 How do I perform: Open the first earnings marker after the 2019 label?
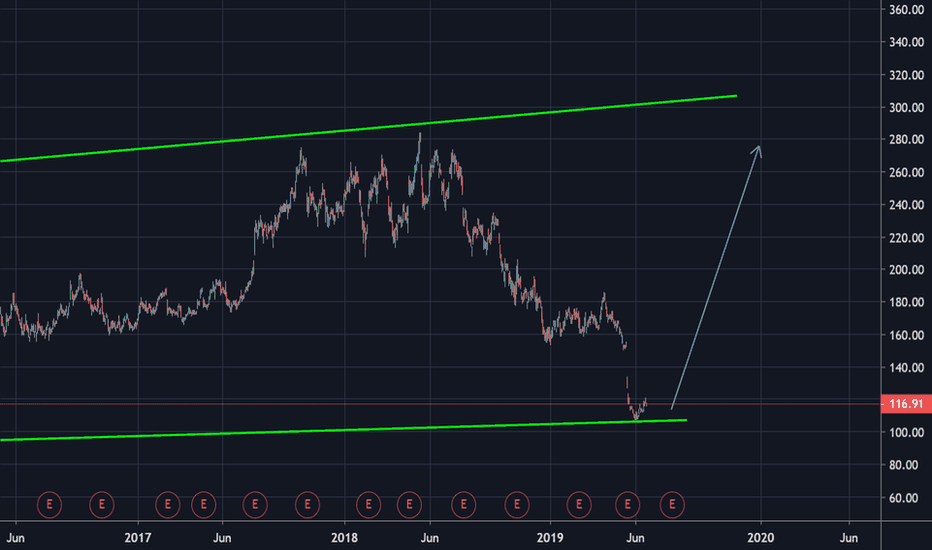(579, 505)
